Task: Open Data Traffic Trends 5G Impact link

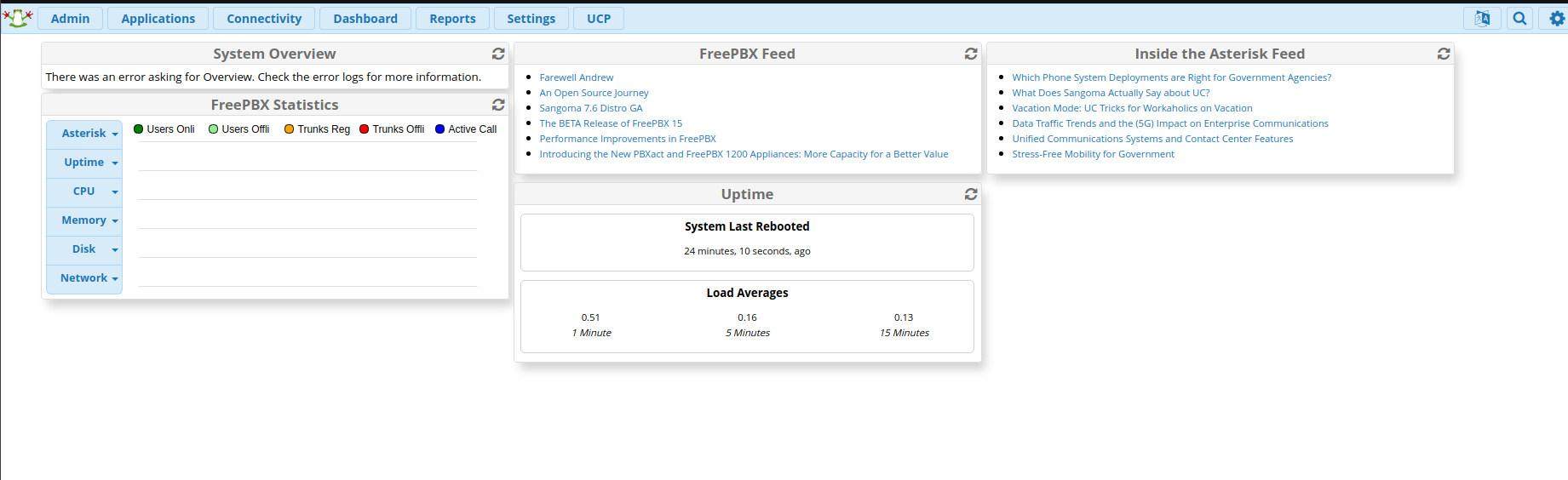Action: [1170, 123]
